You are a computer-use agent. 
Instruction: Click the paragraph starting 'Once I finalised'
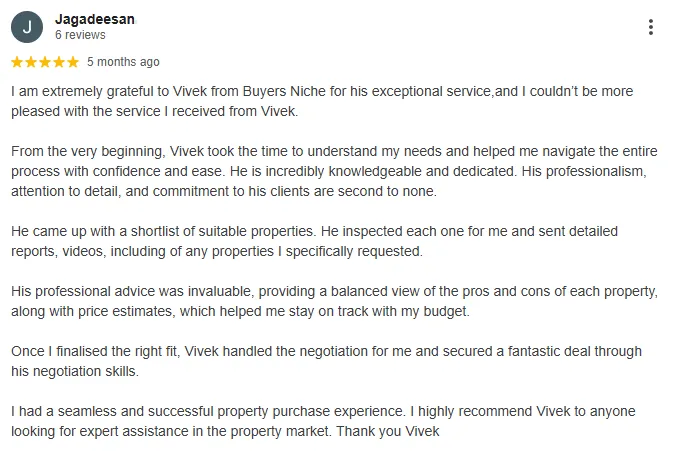tap(327, 361)
